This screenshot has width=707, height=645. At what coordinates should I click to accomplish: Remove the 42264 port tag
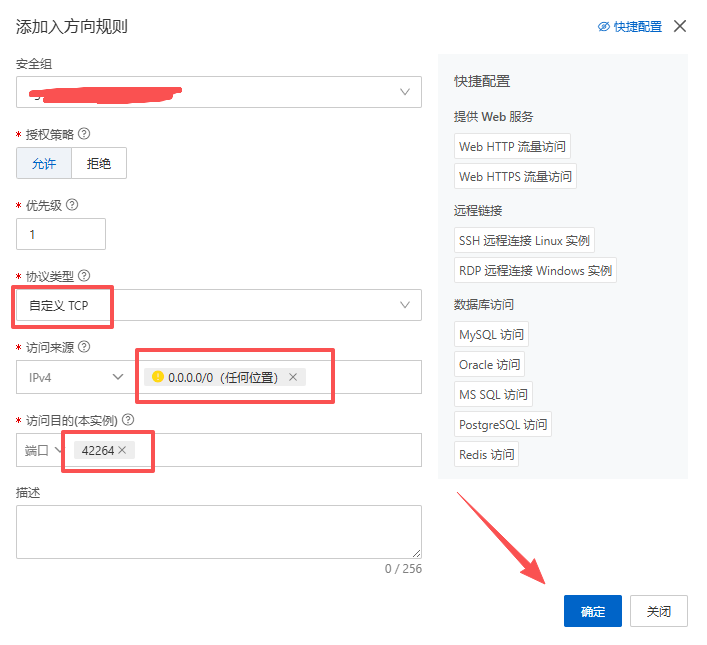point(122,450)
